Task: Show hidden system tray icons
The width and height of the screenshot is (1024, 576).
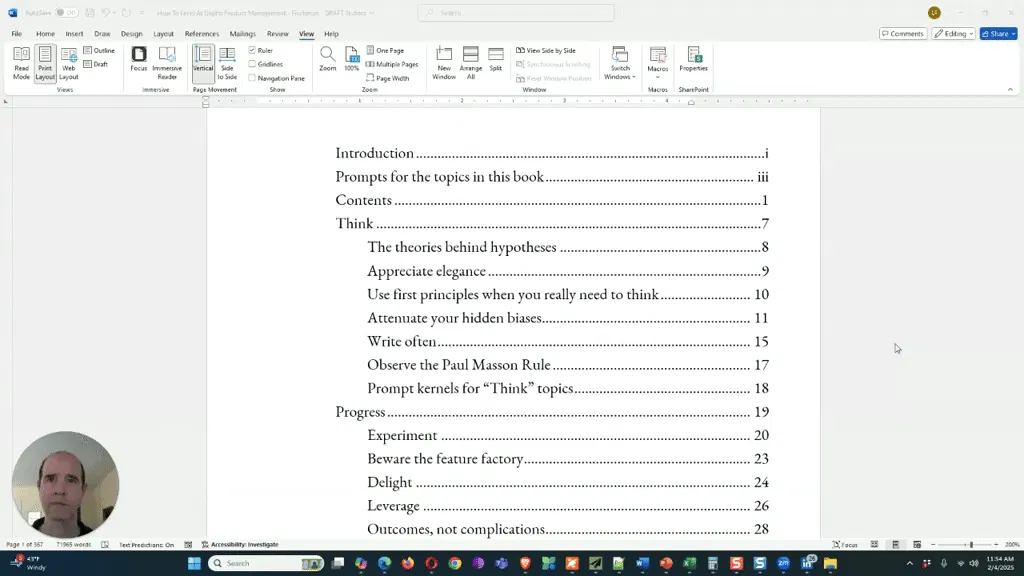Action: coord(910,563)
